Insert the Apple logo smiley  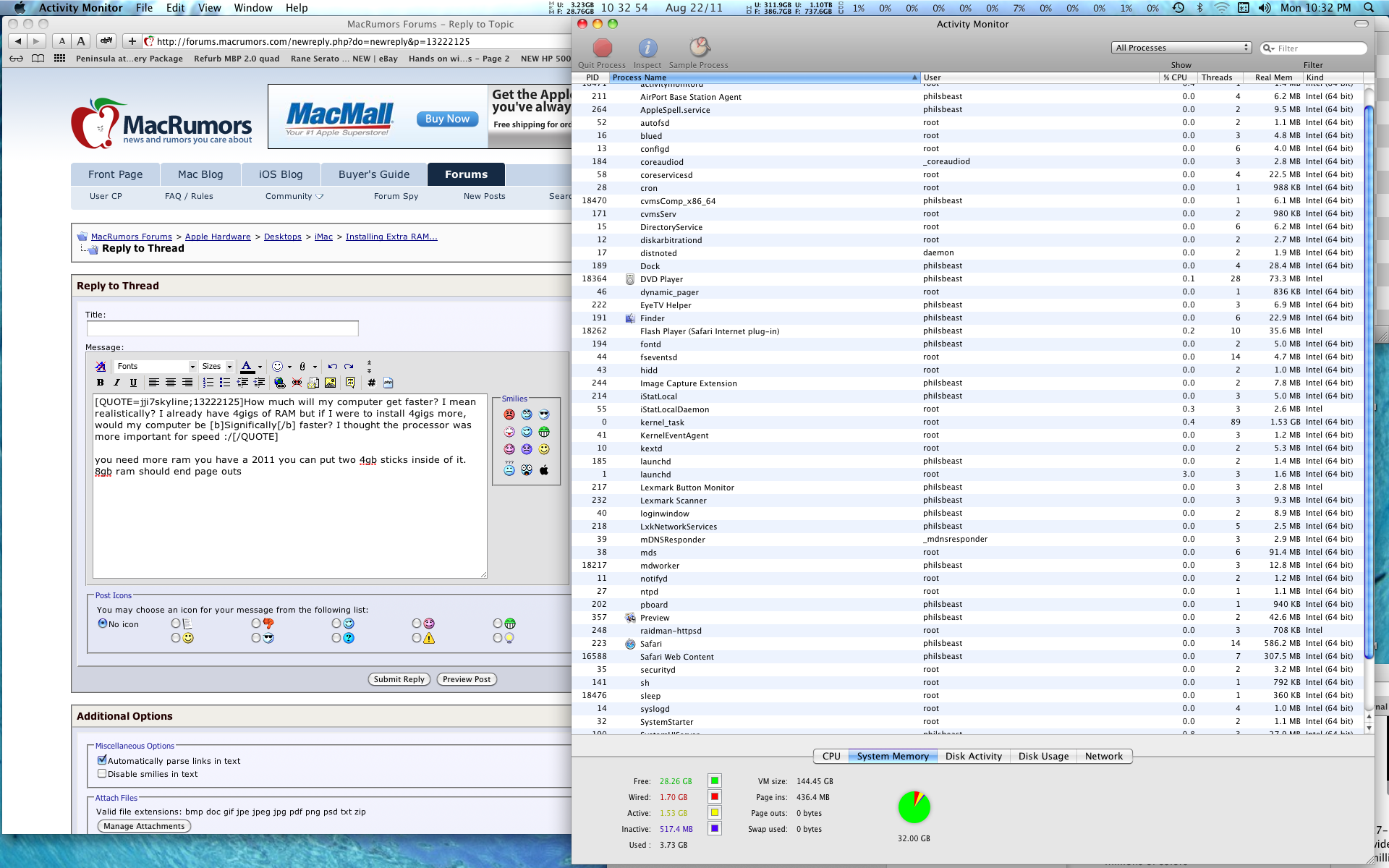pos(544,470)
